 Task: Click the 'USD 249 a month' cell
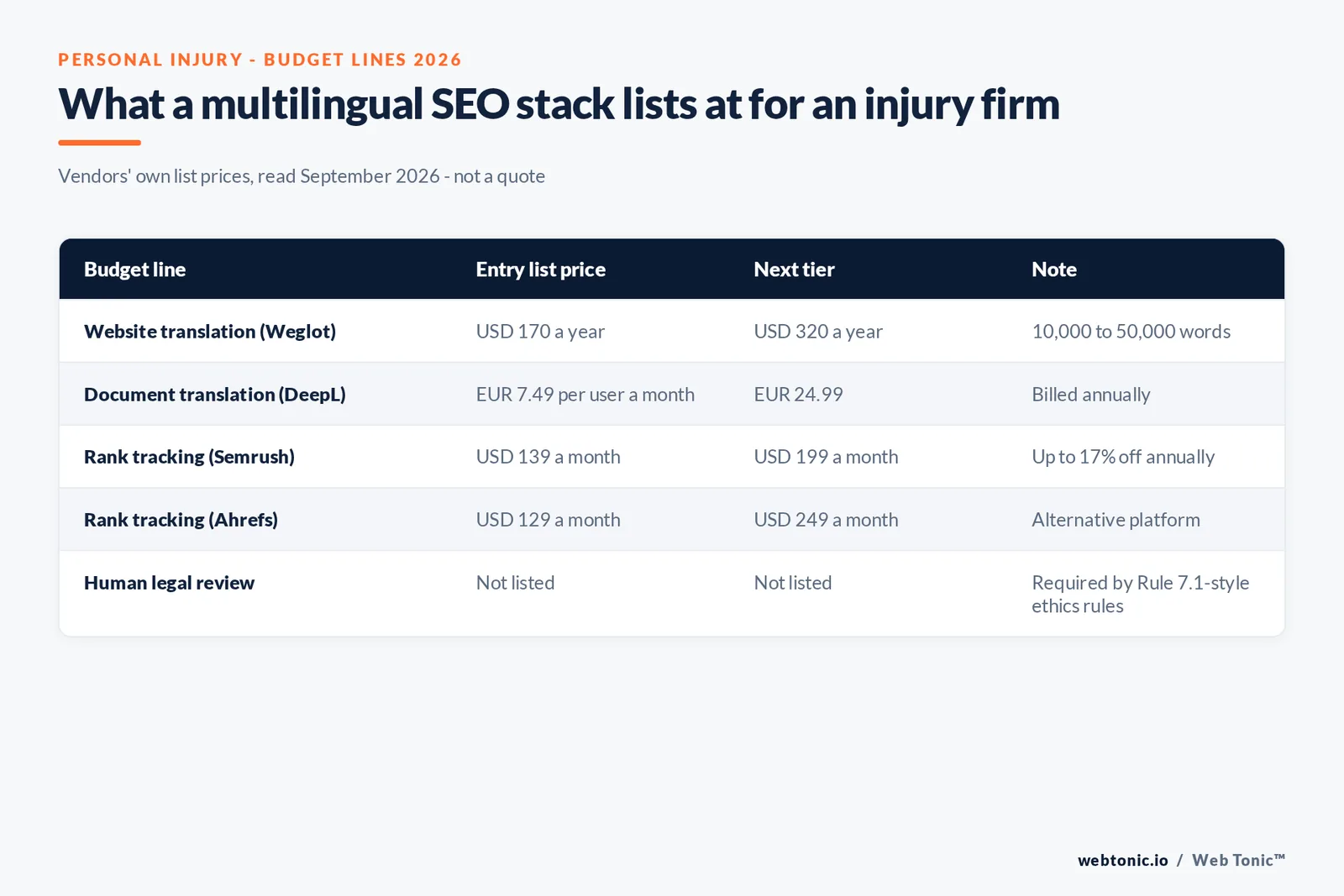coord(826,520)
